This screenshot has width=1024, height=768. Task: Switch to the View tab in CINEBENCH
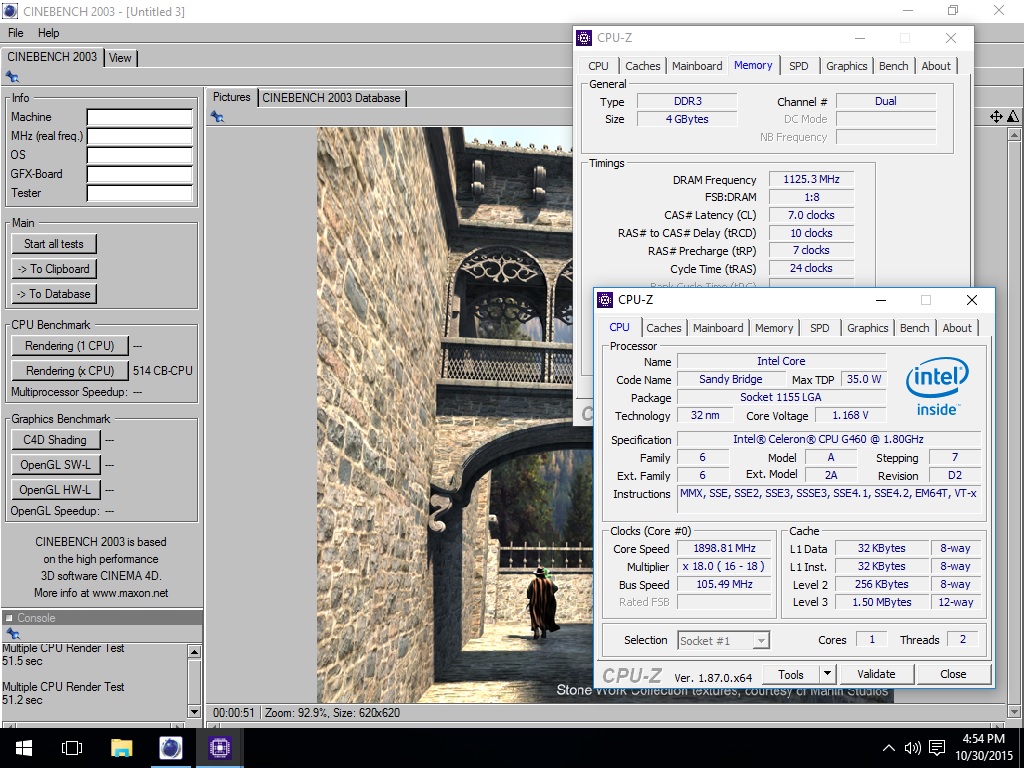point(120,57)
